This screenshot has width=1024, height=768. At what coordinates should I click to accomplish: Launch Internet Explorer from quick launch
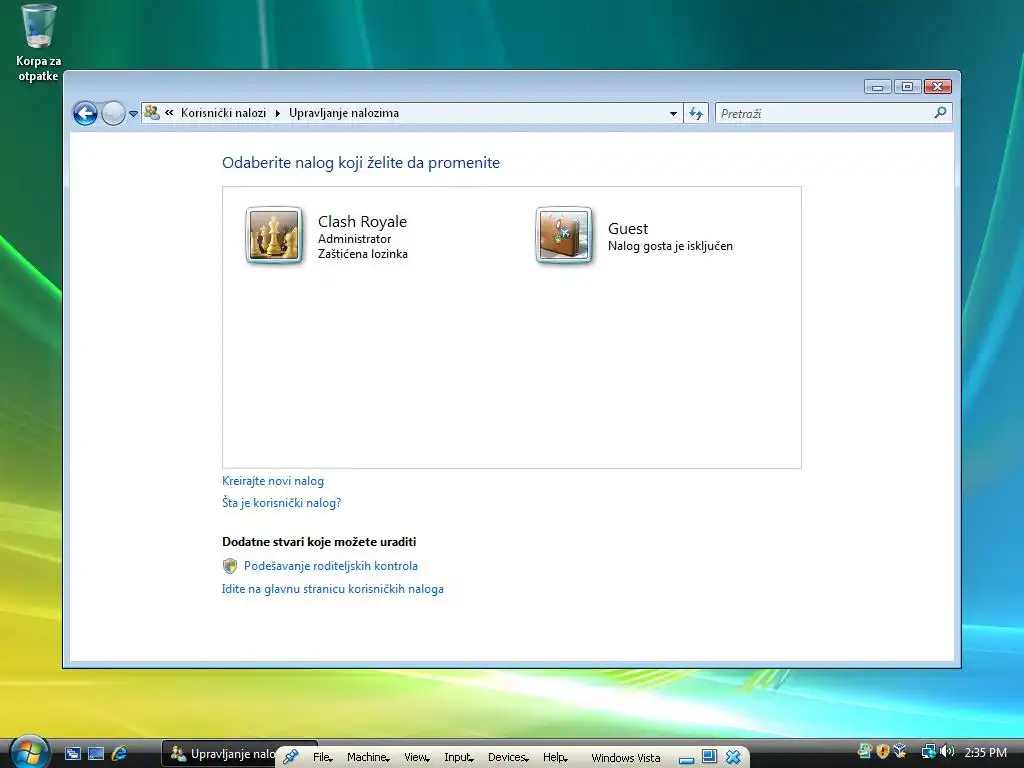pos(120,754)
